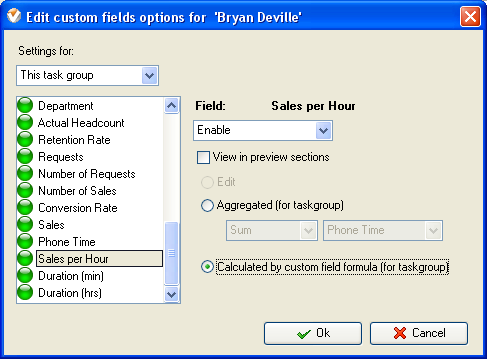Select Calculated by custom field formula radio
The width and height of the screenshot is (487, 360).
click(x=207, y=267)
